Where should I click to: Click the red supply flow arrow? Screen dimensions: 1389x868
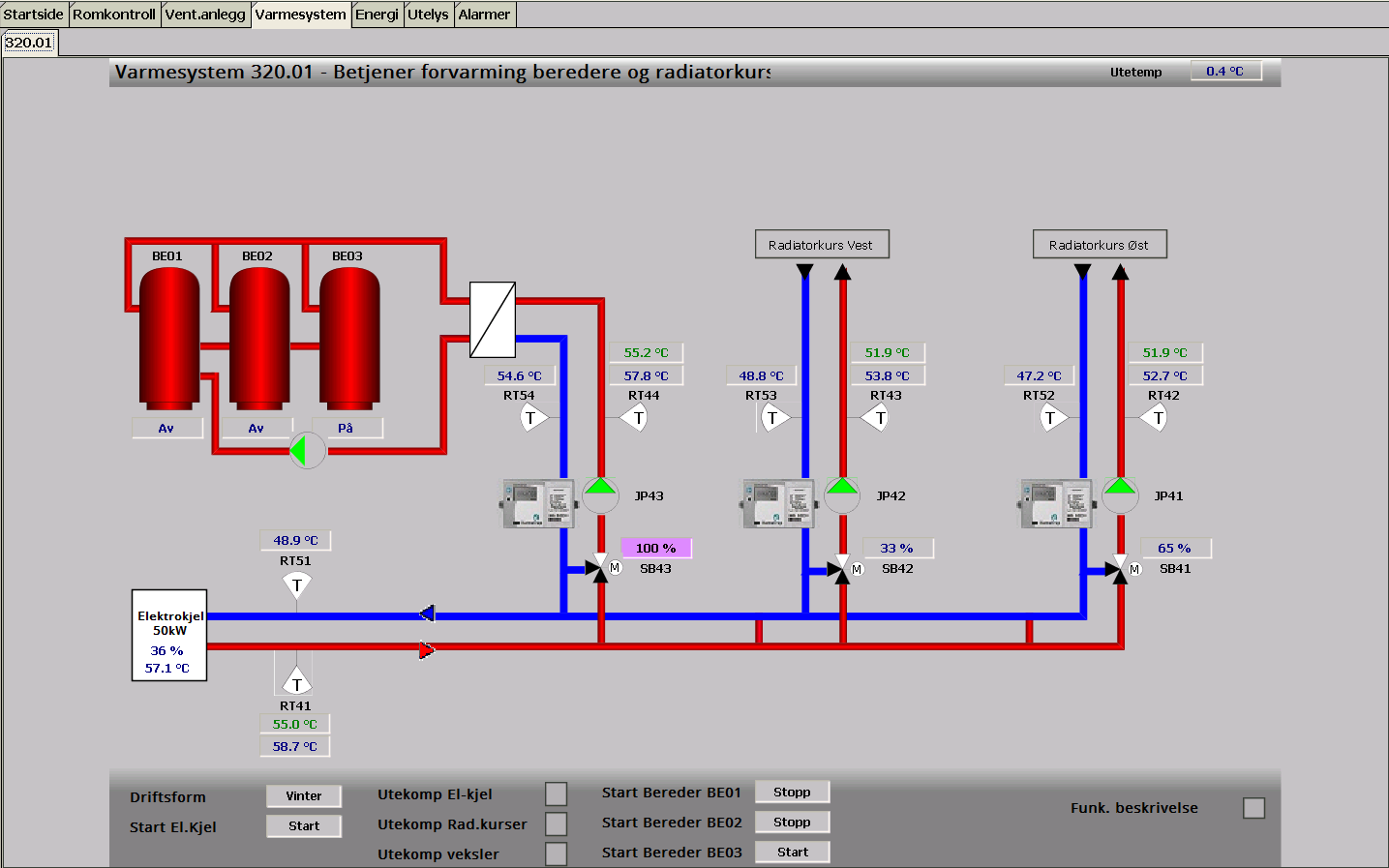pos(427,650)
